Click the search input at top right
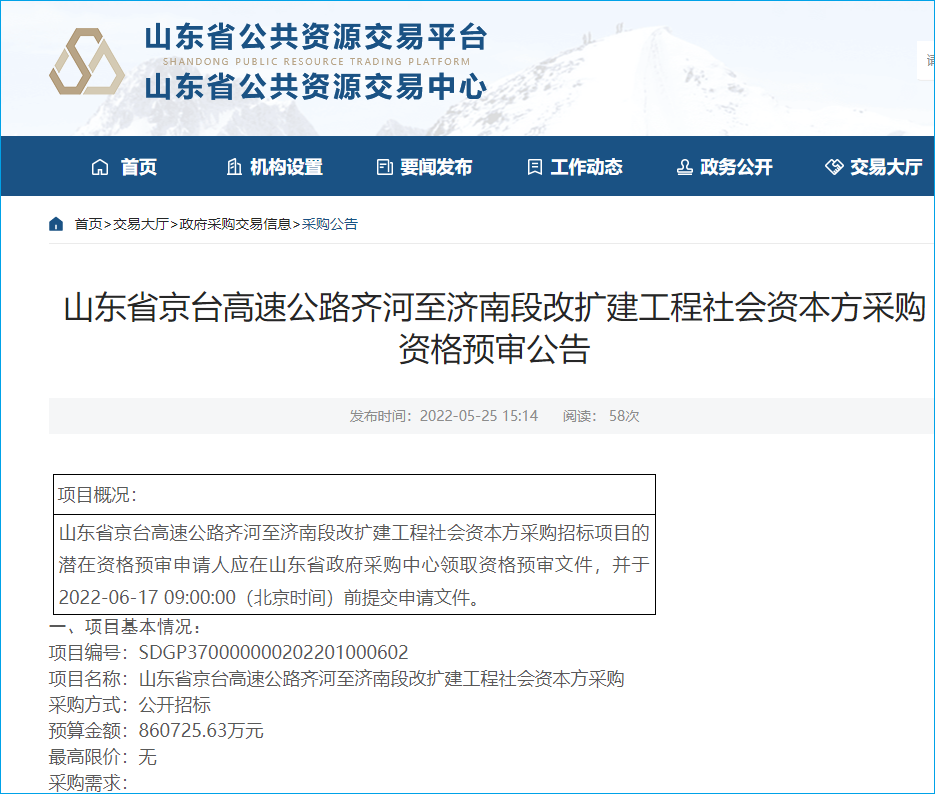 tap(926, 60)
